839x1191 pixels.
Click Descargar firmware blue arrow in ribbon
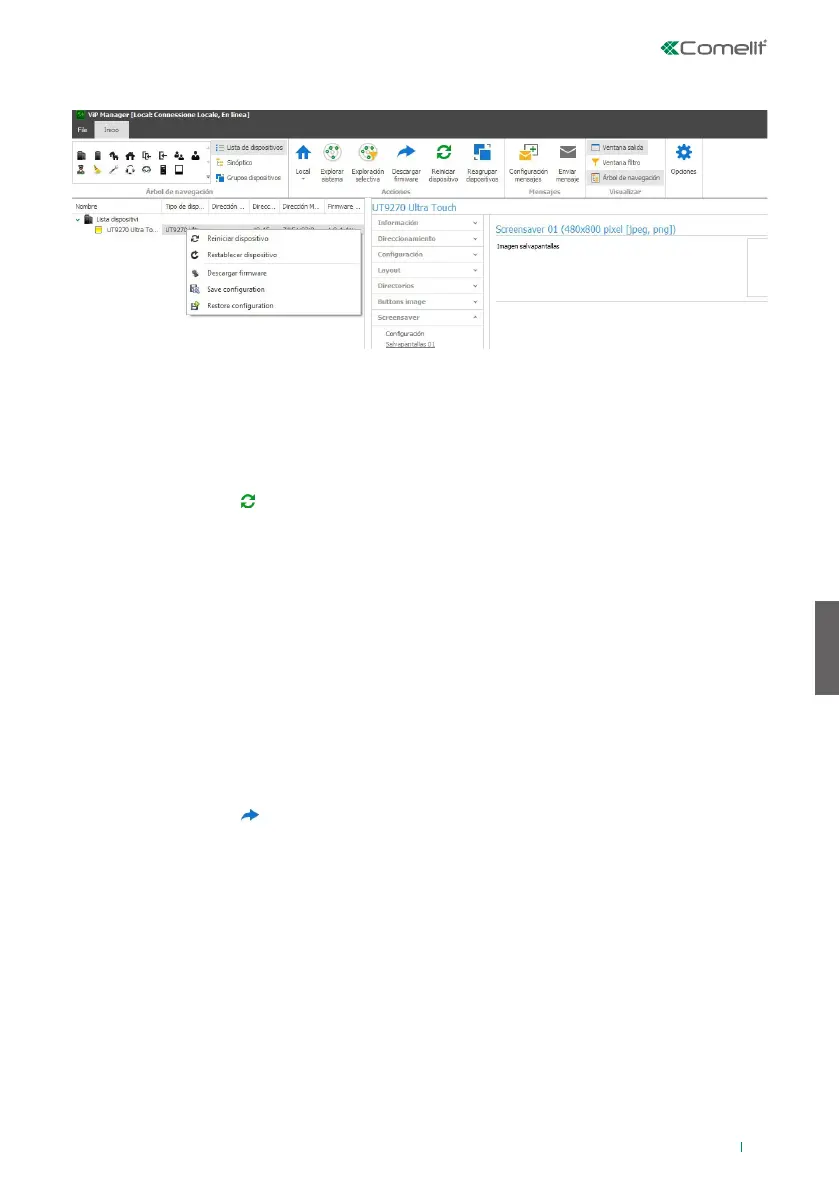click(x=406, y=152)
